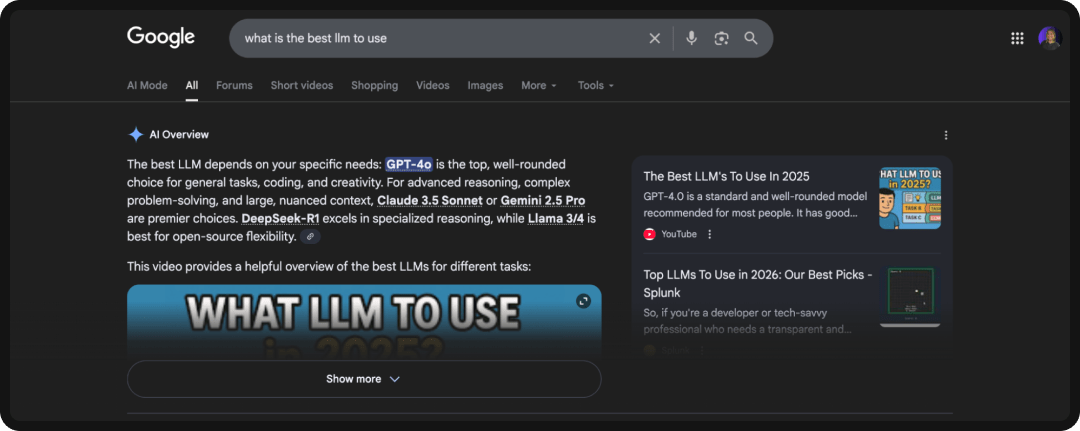Open AI Overview three-dot options menu
1080x431 pixels.
click(946, 135)
